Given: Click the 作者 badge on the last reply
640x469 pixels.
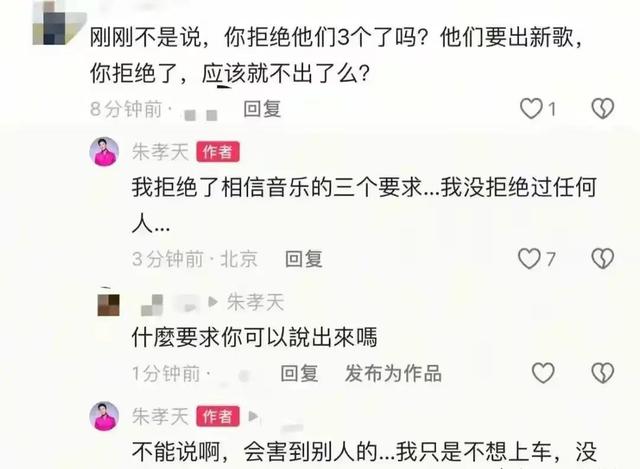Looking at the screenshot, I should 218,416.
